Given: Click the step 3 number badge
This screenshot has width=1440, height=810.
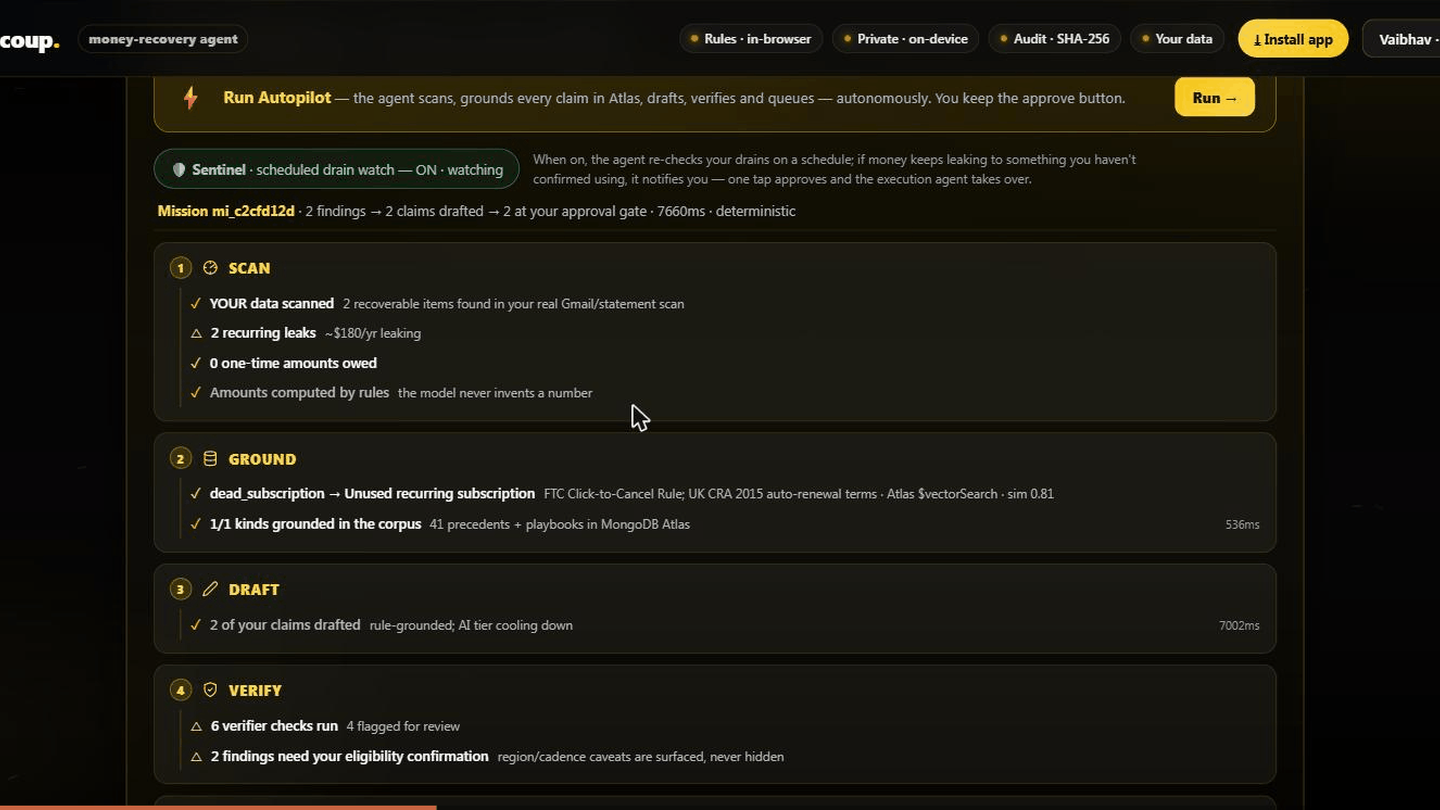Looking at the screenshot, I should 180,590.
